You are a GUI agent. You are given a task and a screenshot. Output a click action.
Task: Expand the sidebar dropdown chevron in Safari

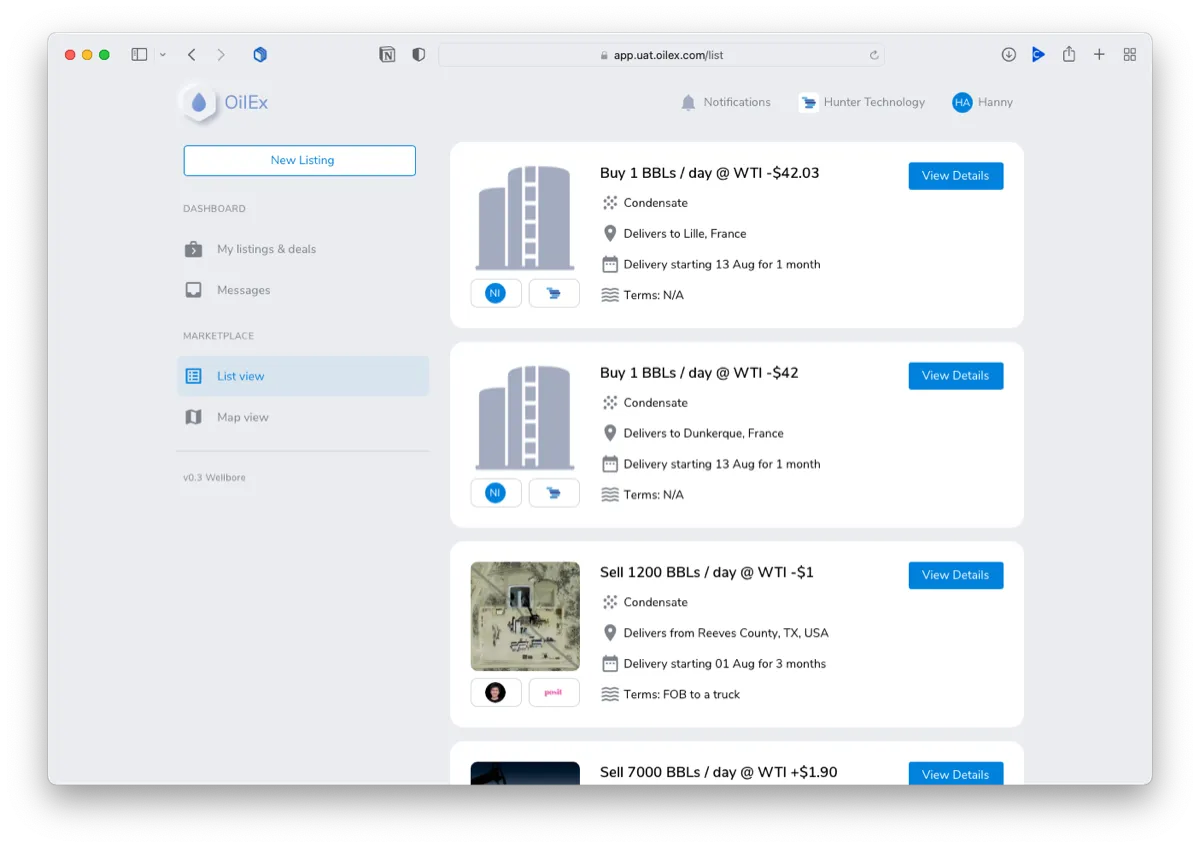tap(163, 55)
